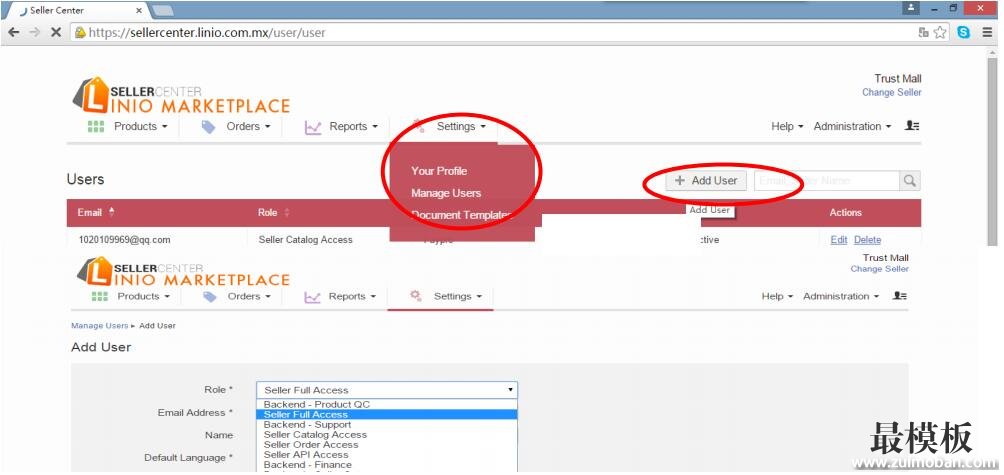
Task: Click the upper Linio Marketplace logo
Action: pyautogui.click(x=182, y=95)
